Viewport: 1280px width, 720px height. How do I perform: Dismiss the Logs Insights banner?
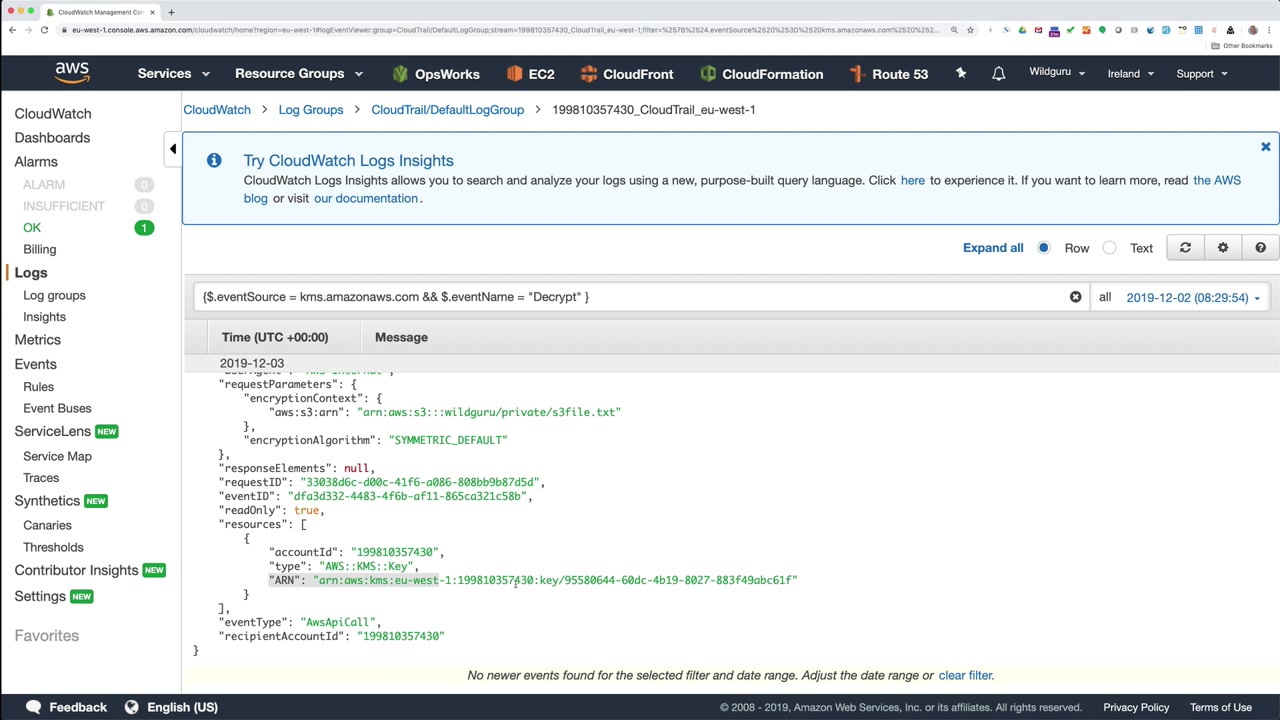tap(1265, 147)
